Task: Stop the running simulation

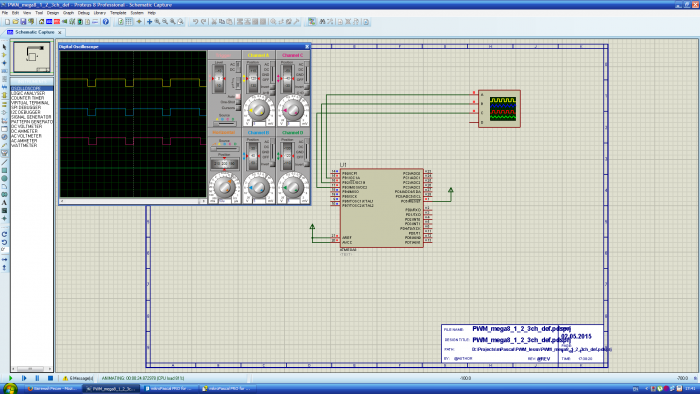Action: point(50,378)
